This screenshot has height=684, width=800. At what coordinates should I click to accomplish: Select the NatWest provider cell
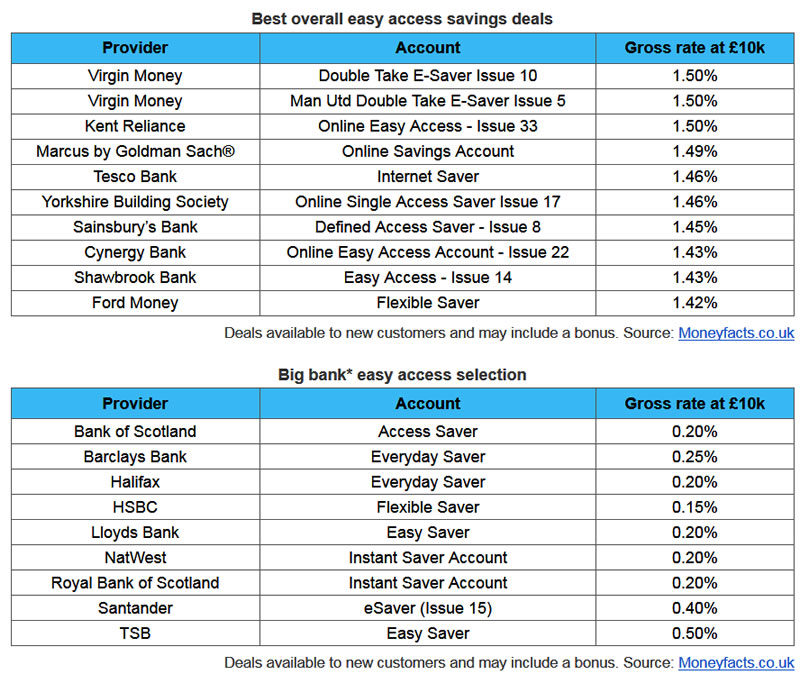[x=135, y=557]
